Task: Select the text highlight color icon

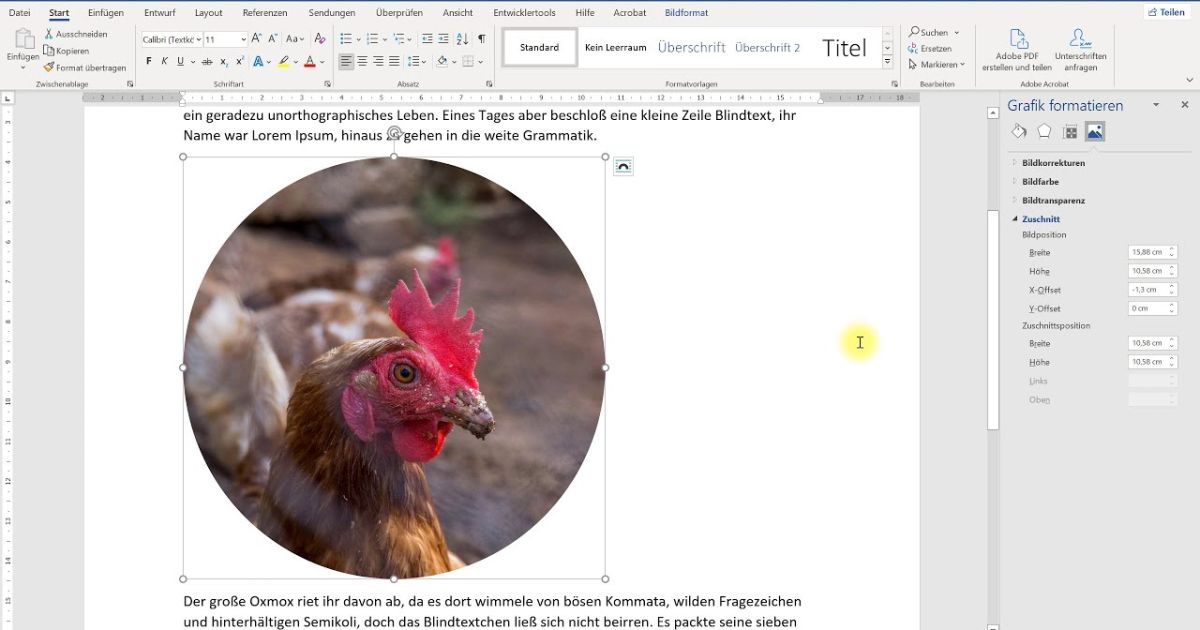Action: point(284,61)
